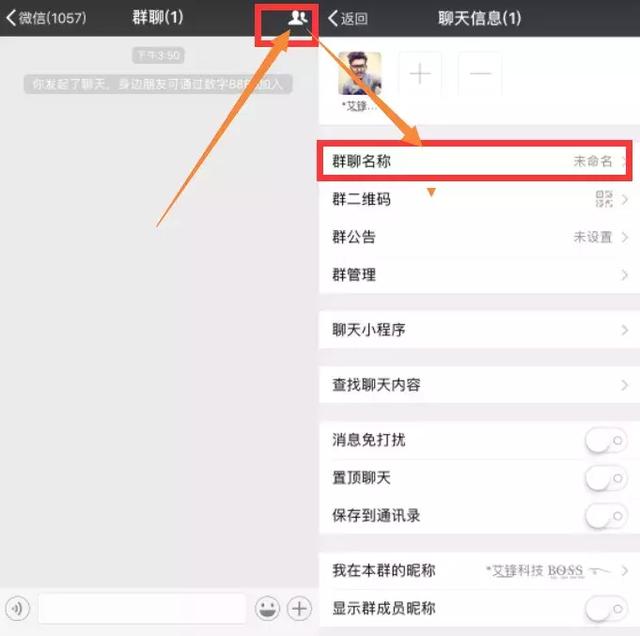Tap the voice message icon
This screenshot has height=636, width=640.
coord(17,609)
